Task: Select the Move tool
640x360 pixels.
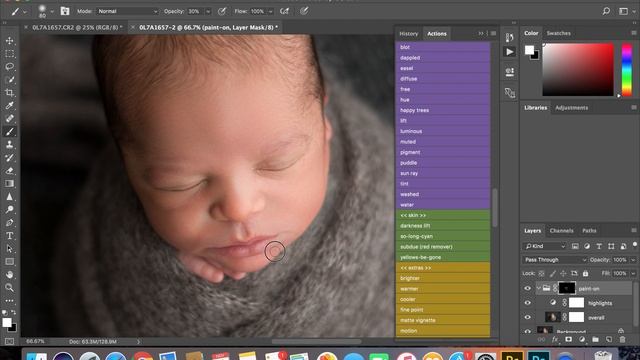Action: (x=10, y=41)
